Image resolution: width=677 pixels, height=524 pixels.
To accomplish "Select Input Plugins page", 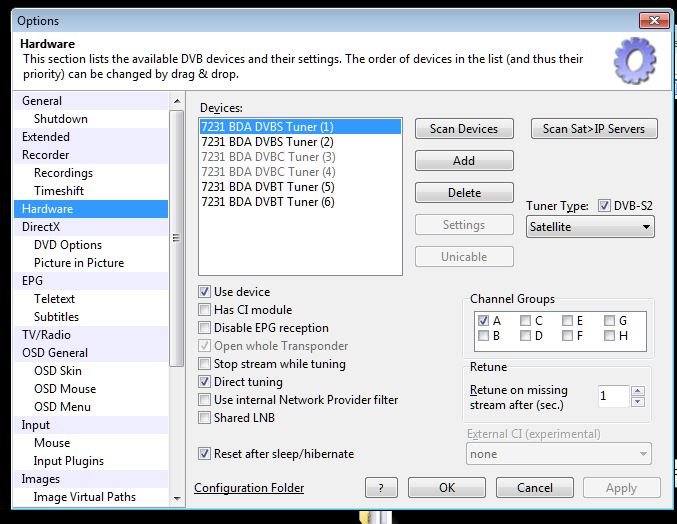I will coord(91,461).
